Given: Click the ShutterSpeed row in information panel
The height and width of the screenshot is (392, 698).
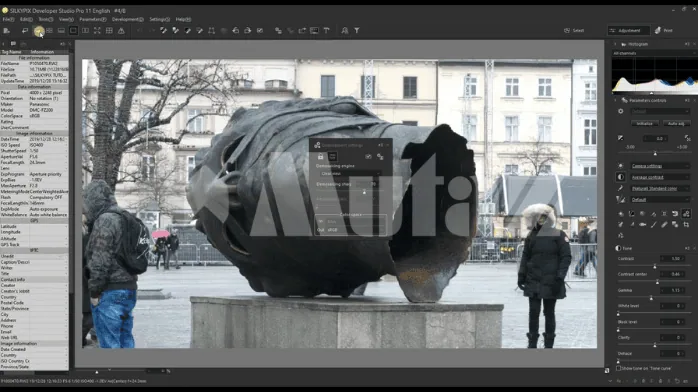Looking at the screenshot, I should 34,151.
